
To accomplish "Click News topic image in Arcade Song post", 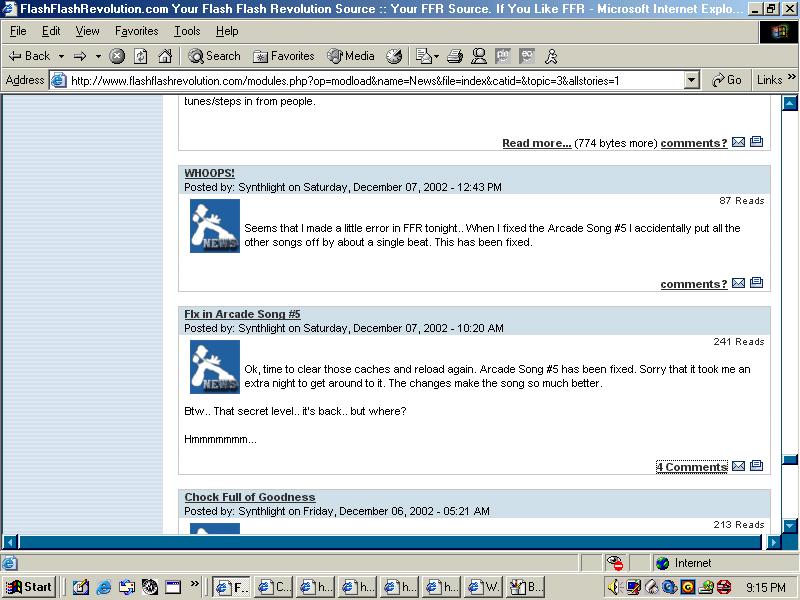I will point(215,367).
